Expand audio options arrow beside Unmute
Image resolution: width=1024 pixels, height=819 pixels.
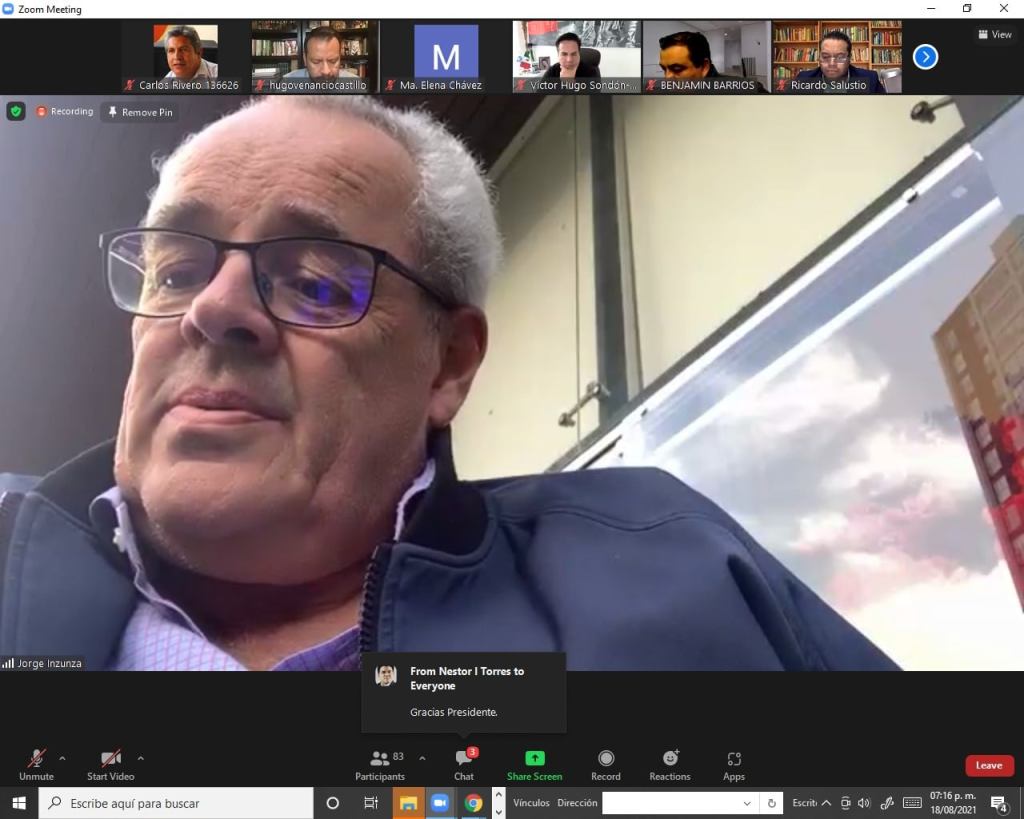tap(63, 758)
